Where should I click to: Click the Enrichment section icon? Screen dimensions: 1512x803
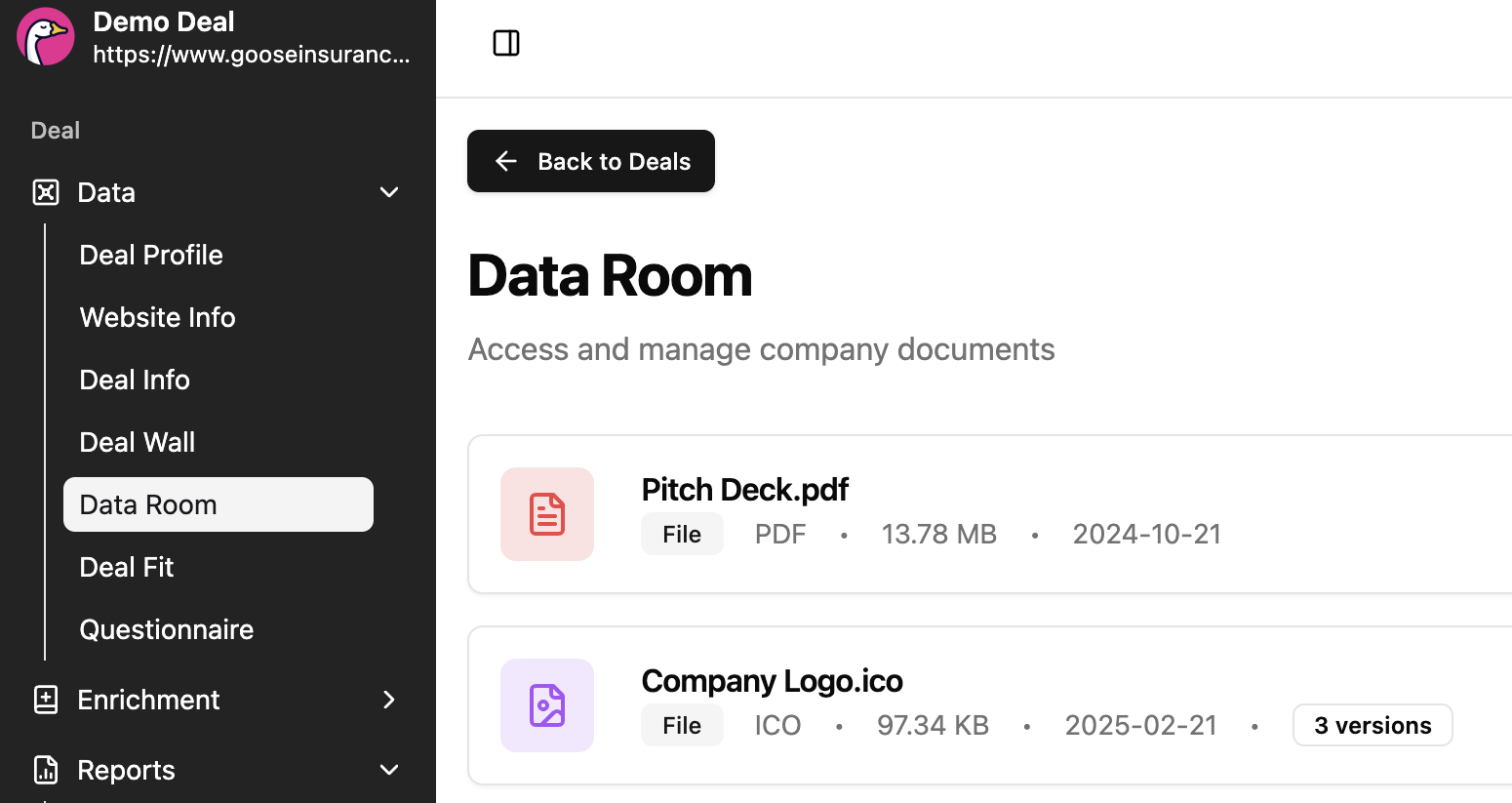[x=46, y=700]
